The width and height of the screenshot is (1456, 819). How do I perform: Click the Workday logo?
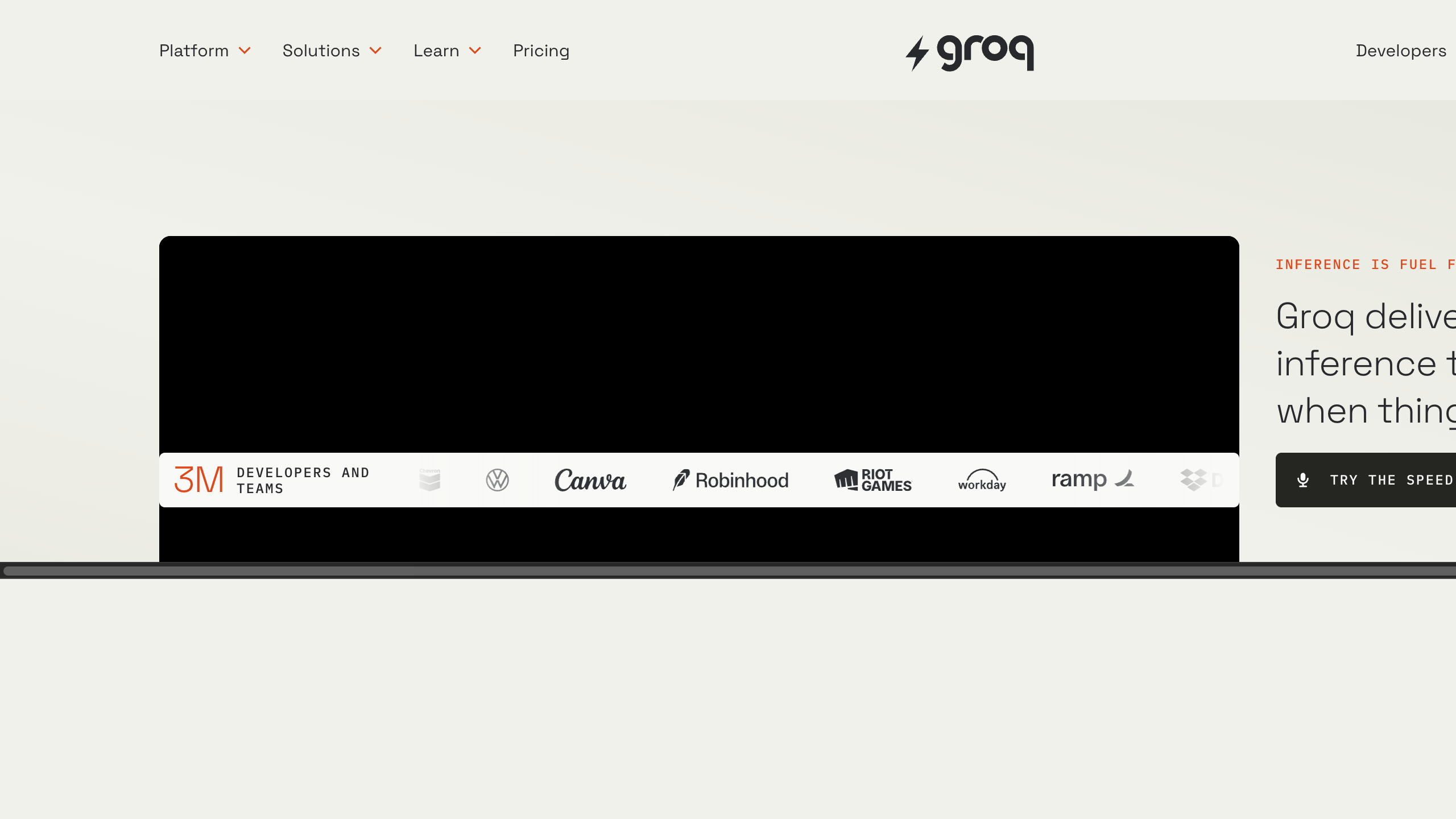point(982,480)
